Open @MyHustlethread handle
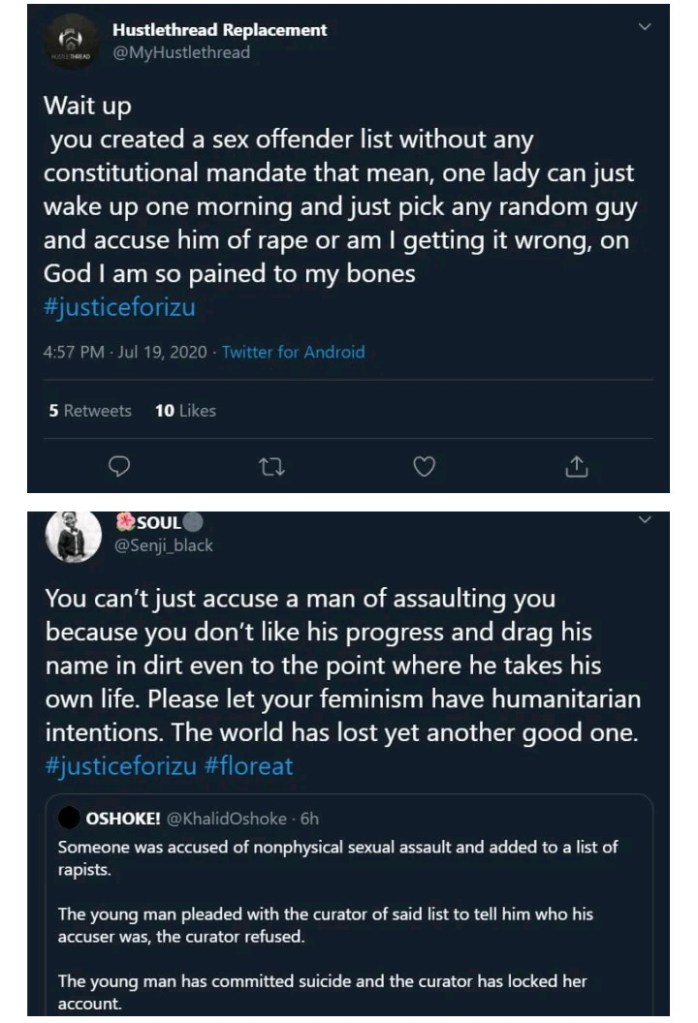Screen dimensions: 698x1023 [182, 52]
